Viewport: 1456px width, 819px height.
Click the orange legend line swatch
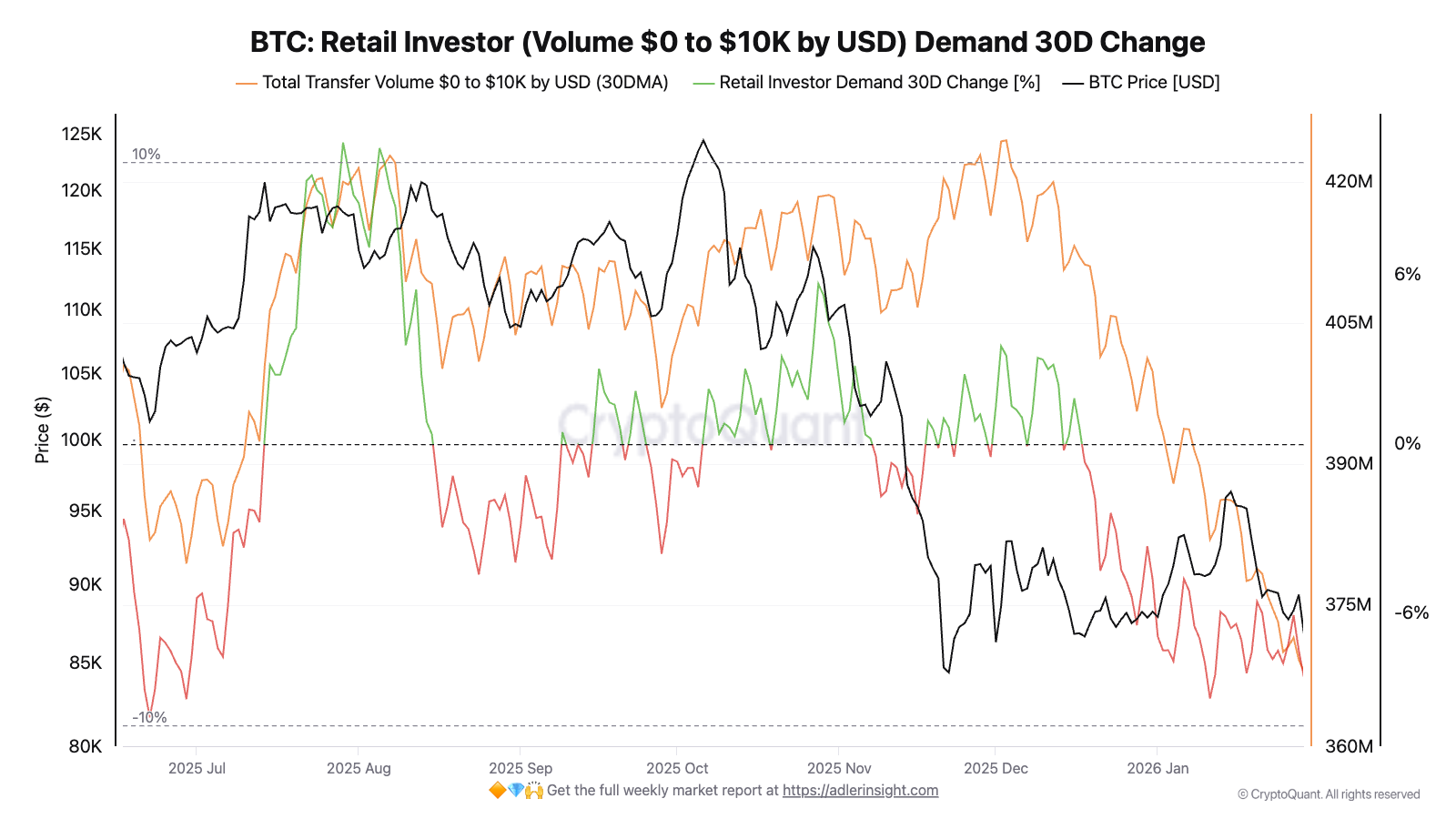click(247, 83)
